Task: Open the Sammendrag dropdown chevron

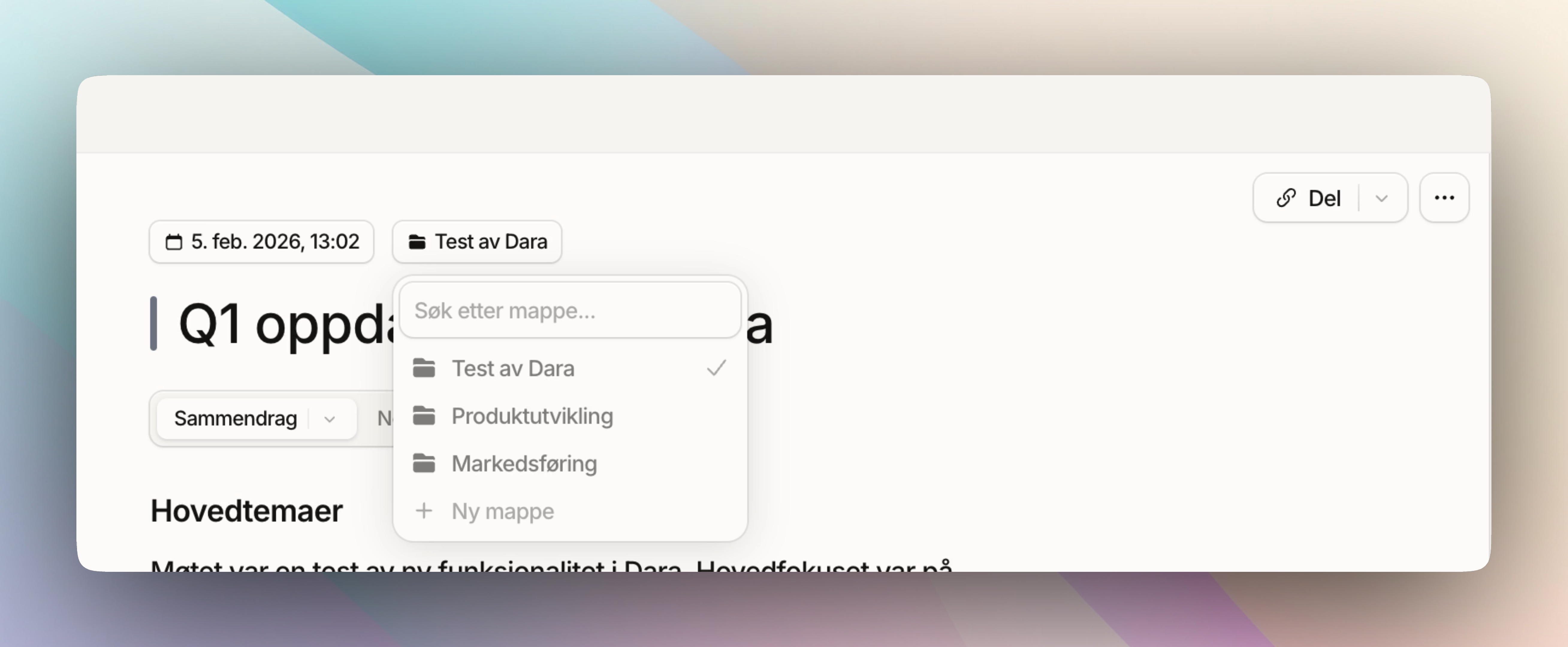Action: (x=329, y=419)
